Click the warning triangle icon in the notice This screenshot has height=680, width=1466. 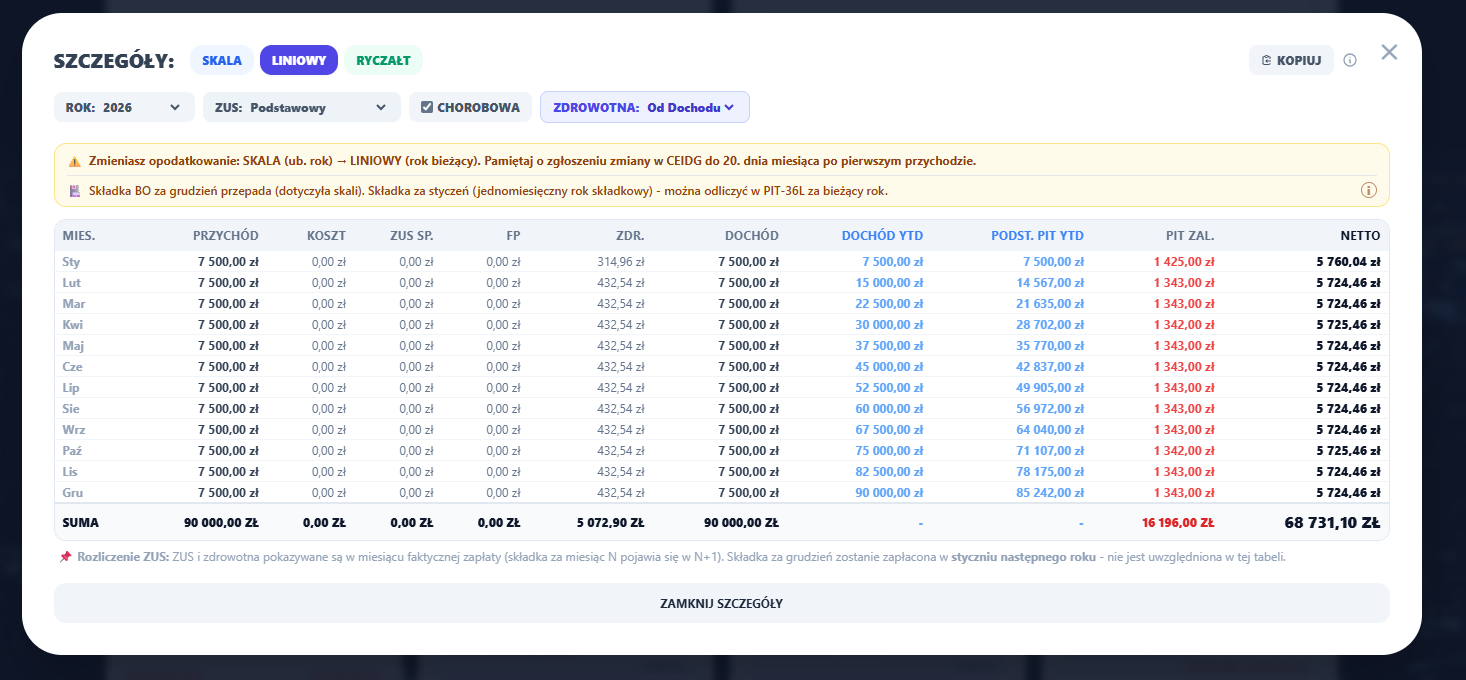pos(75,161)
